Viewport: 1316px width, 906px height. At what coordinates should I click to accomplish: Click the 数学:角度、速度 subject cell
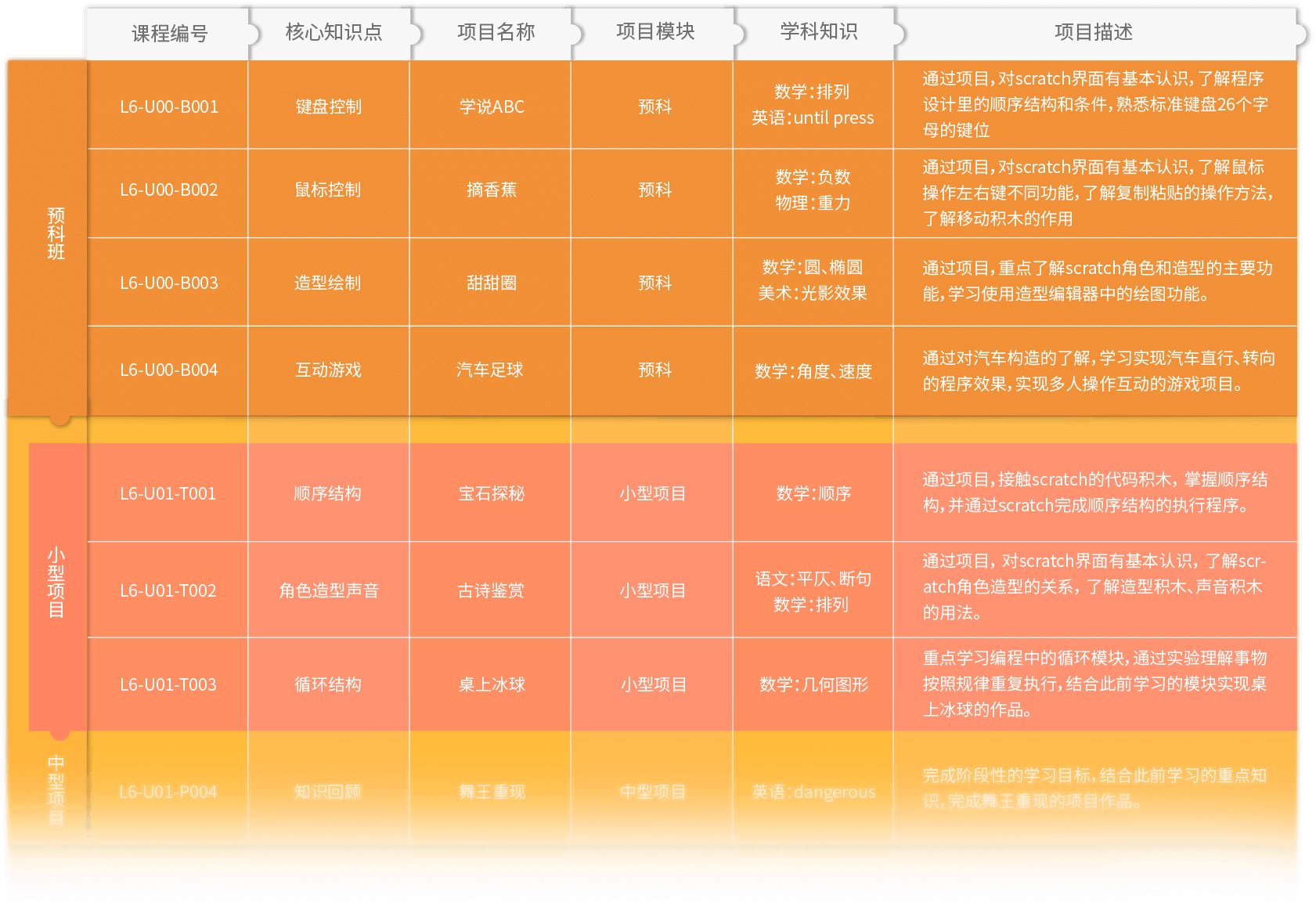click(813, 371)
